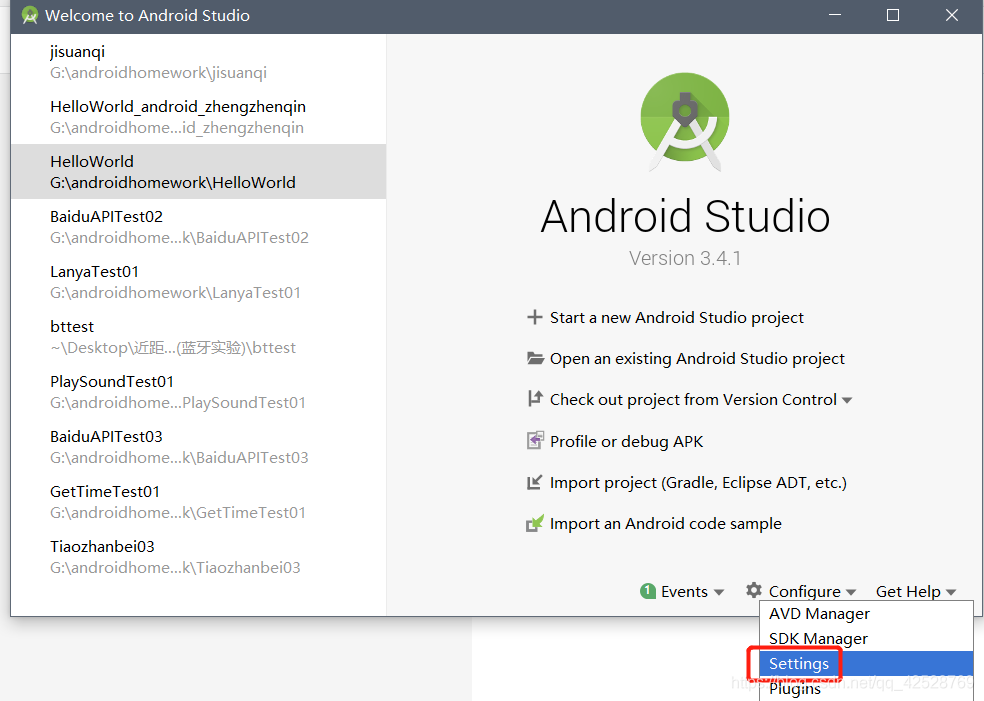This screenshot has width=984, height=701.
Task: Open recent project LanyaTest01
Action: click(198, 282)
